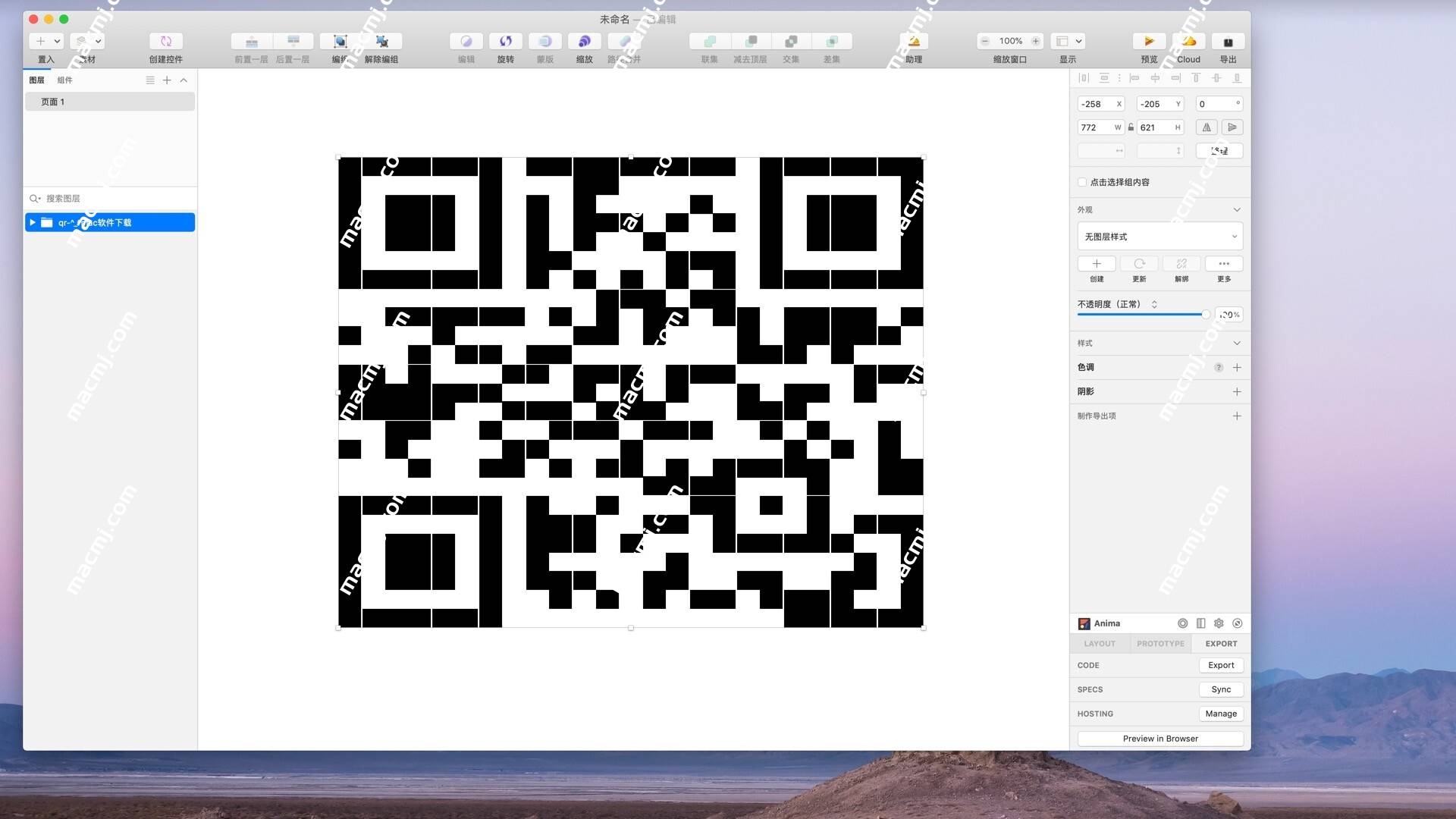Click the flip vertical icon in inspector

pos(1232,127)
